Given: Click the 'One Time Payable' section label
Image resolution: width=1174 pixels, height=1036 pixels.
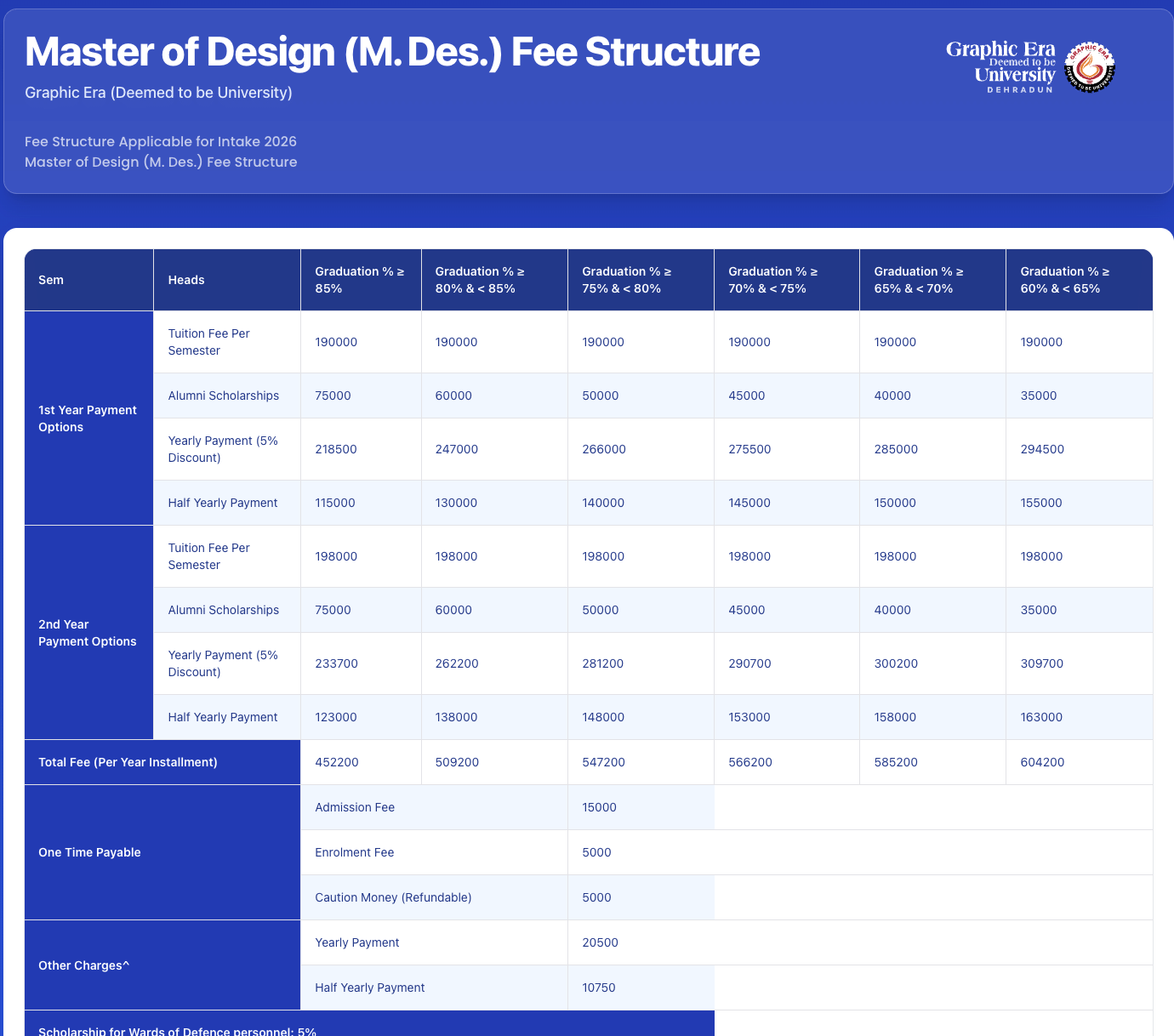Looking at the screenshot, I should (x=89, y=852).
